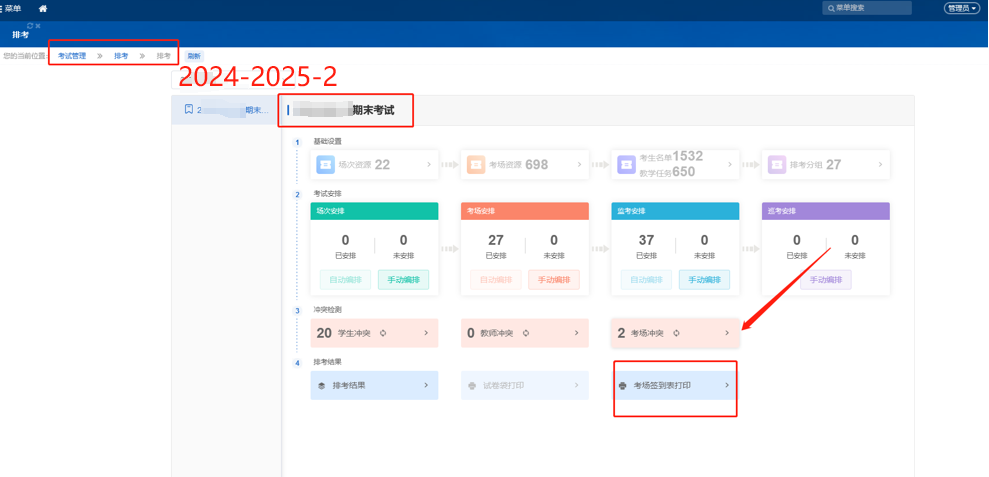989x477 pixels.
Task: Expand 排考结果 with its chevron arrow
Action: (426, 385)
